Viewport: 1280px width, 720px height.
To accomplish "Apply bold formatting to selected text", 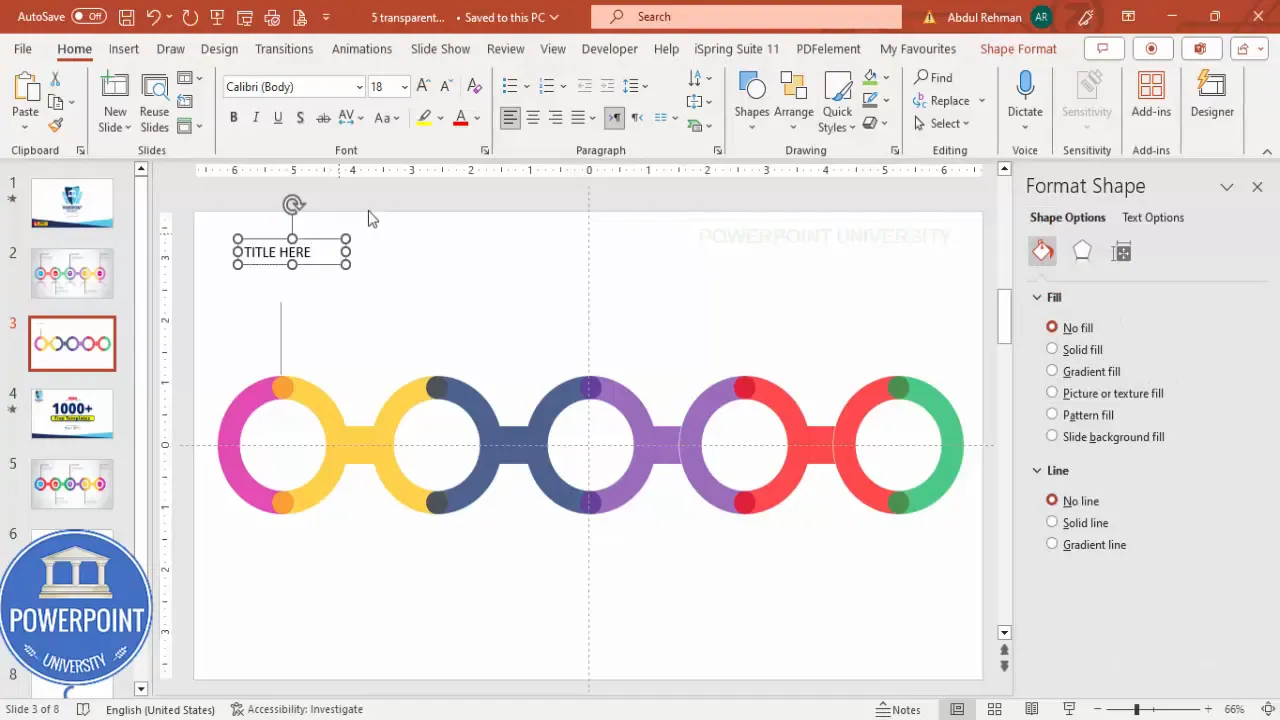I will [x=233, y=117].
